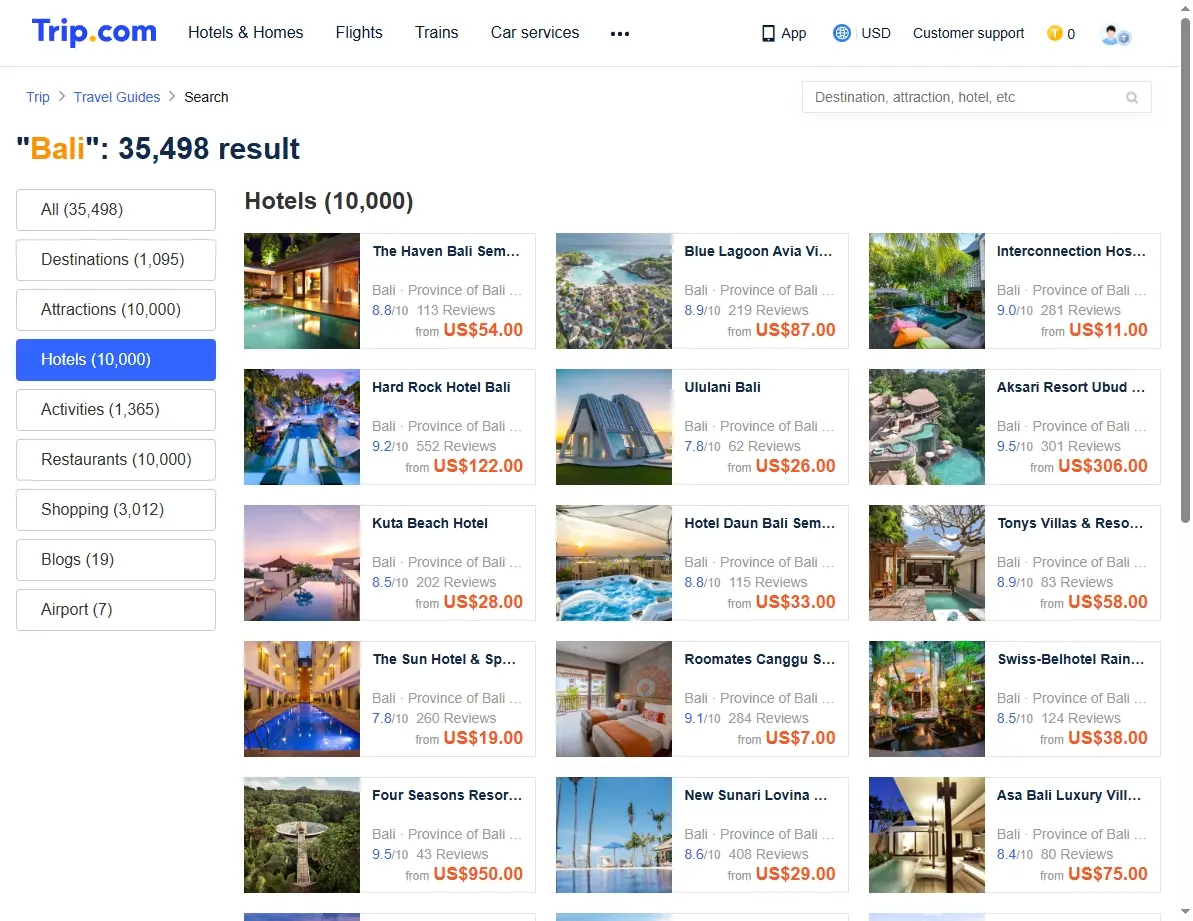Viewport: 1193px width, 921px height.
Task: Go to Travel Guides breadcrumb
Action: 117,97
